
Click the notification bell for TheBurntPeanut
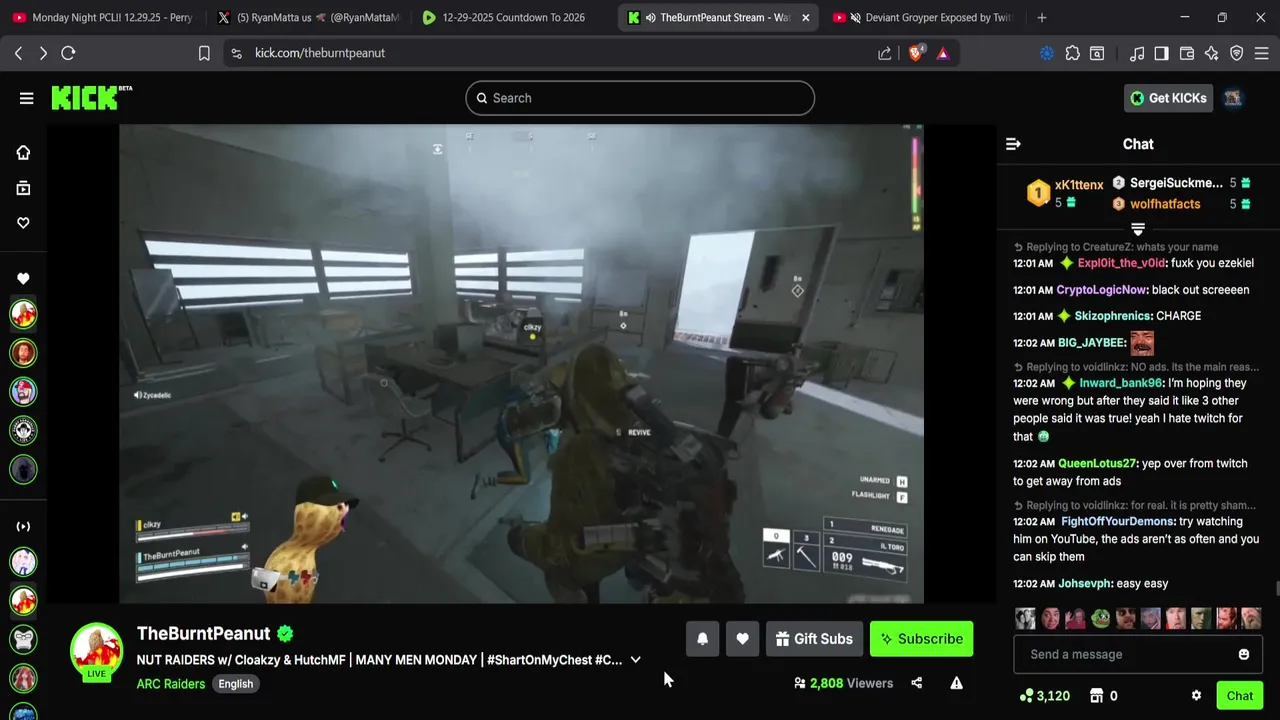click(702, 639)
